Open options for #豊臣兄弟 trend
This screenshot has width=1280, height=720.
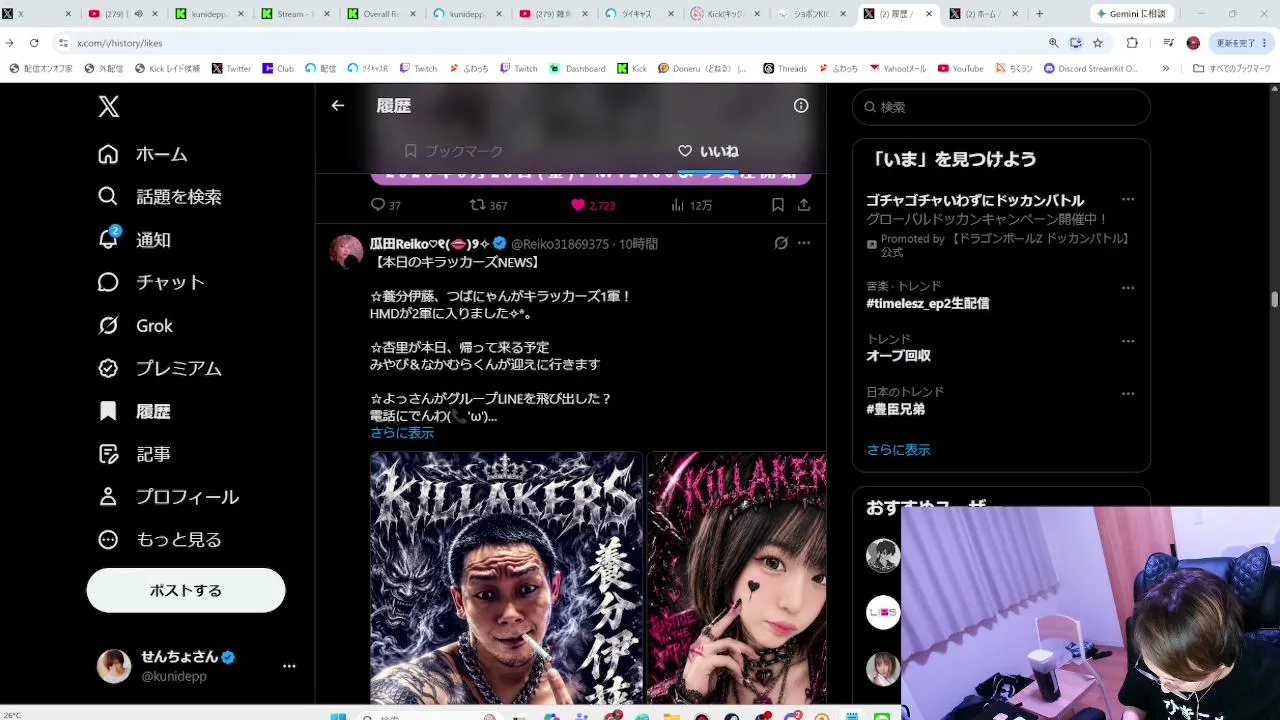(1128, 394)
